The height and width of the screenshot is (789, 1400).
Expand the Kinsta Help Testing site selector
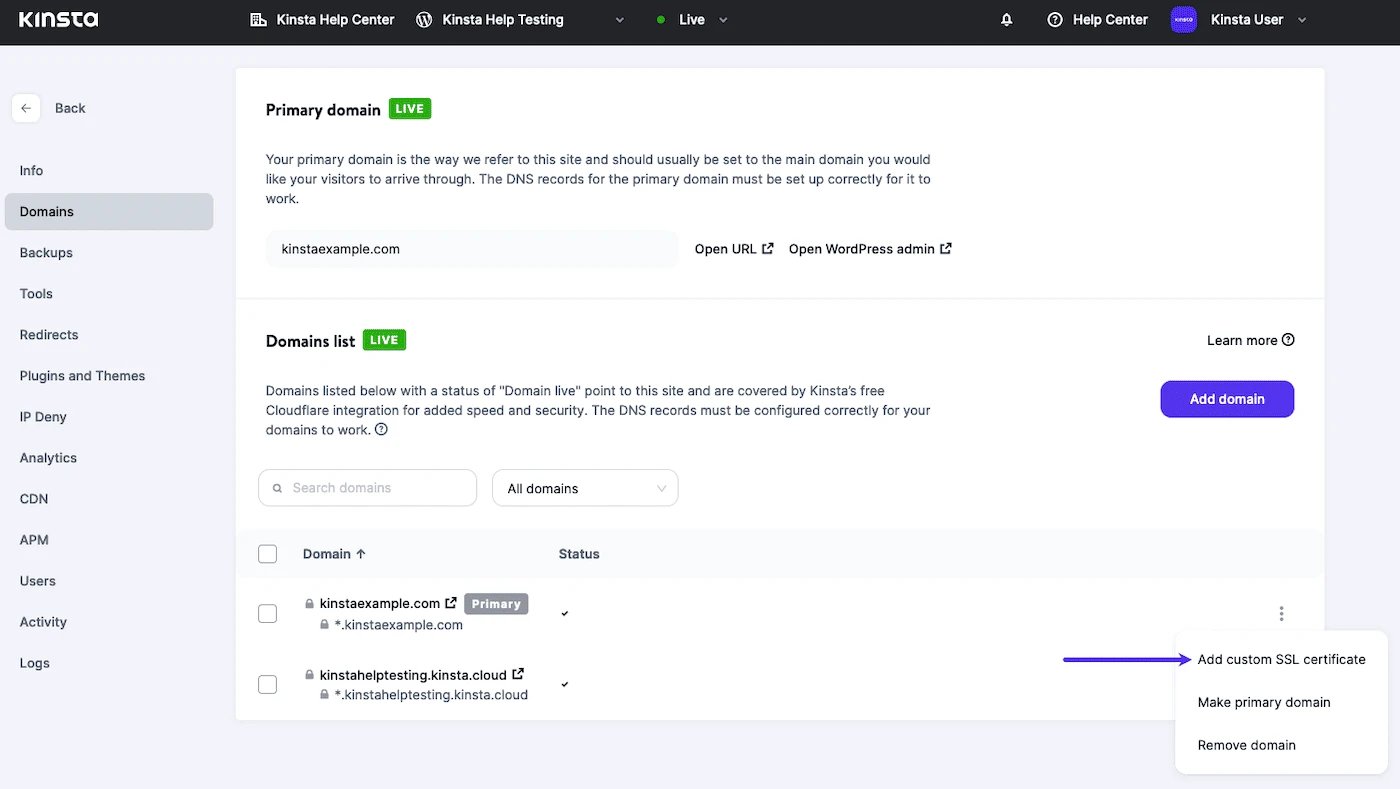tap(620, 20)
